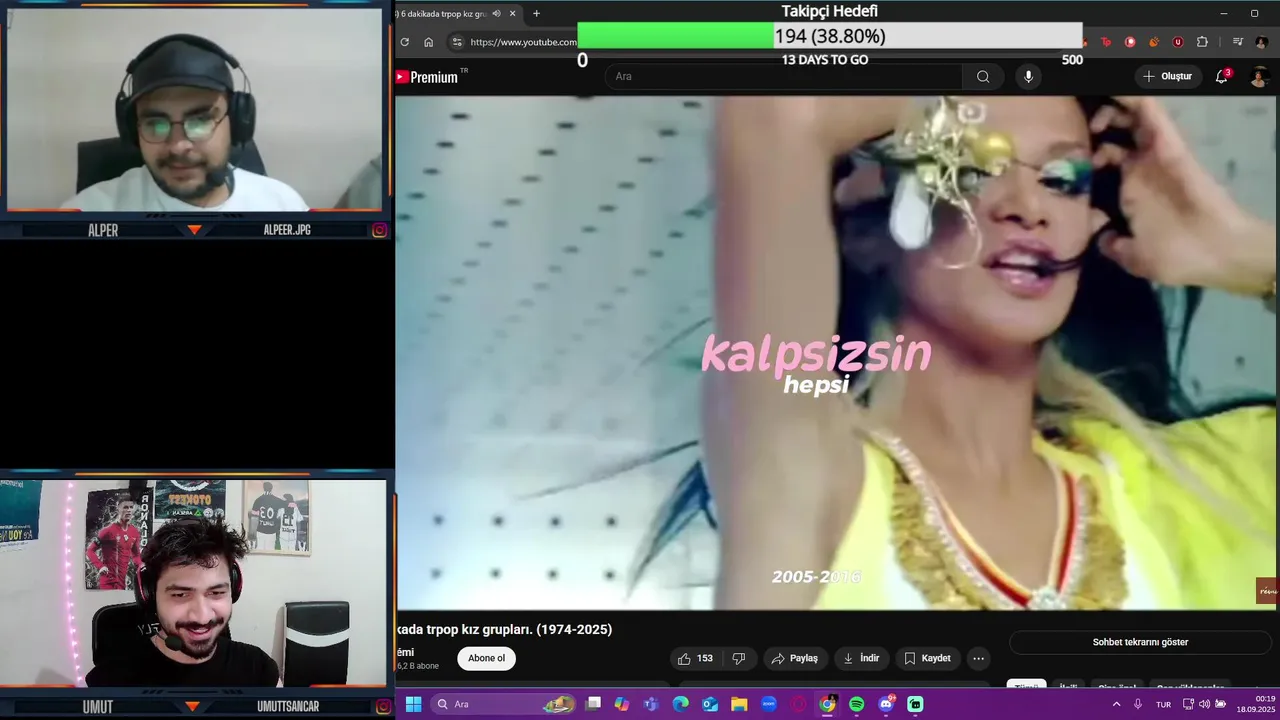
Task: Click the Oluştur create button
Action: click(1167, 77)
